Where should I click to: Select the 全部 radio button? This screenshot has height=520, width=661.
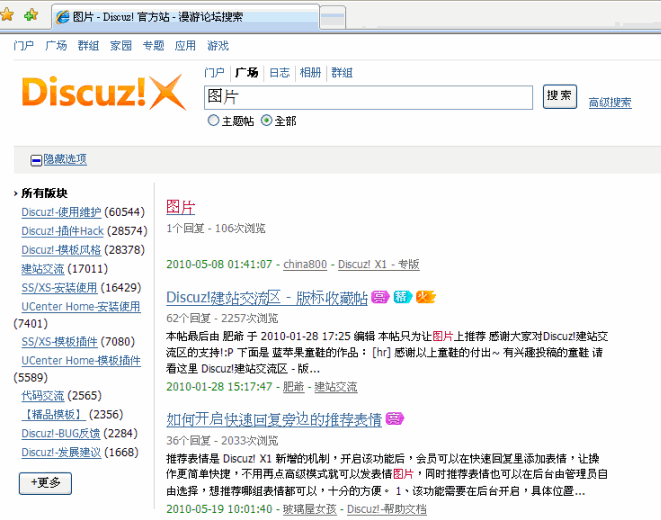tap(266, 121)
